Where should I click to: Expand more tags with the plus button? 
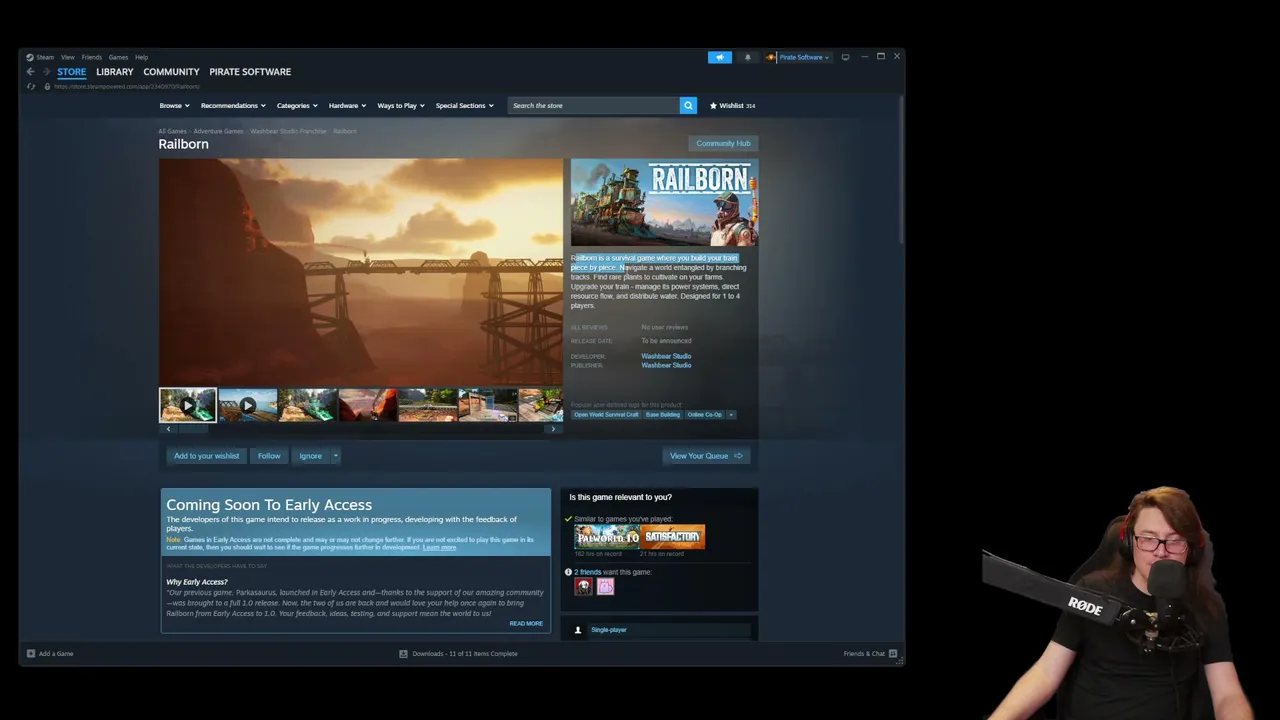[x=731, y=414]
